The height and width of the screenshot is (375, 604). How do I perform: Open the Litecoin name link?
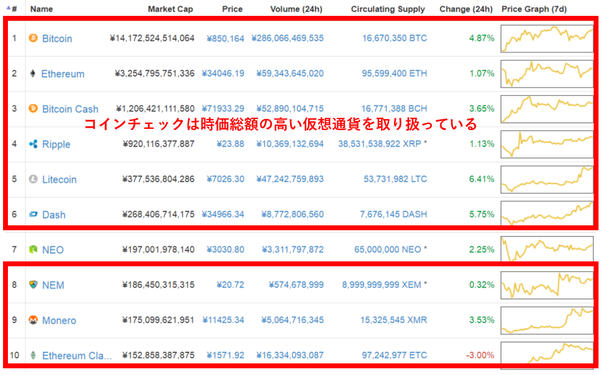coord(59,179)
